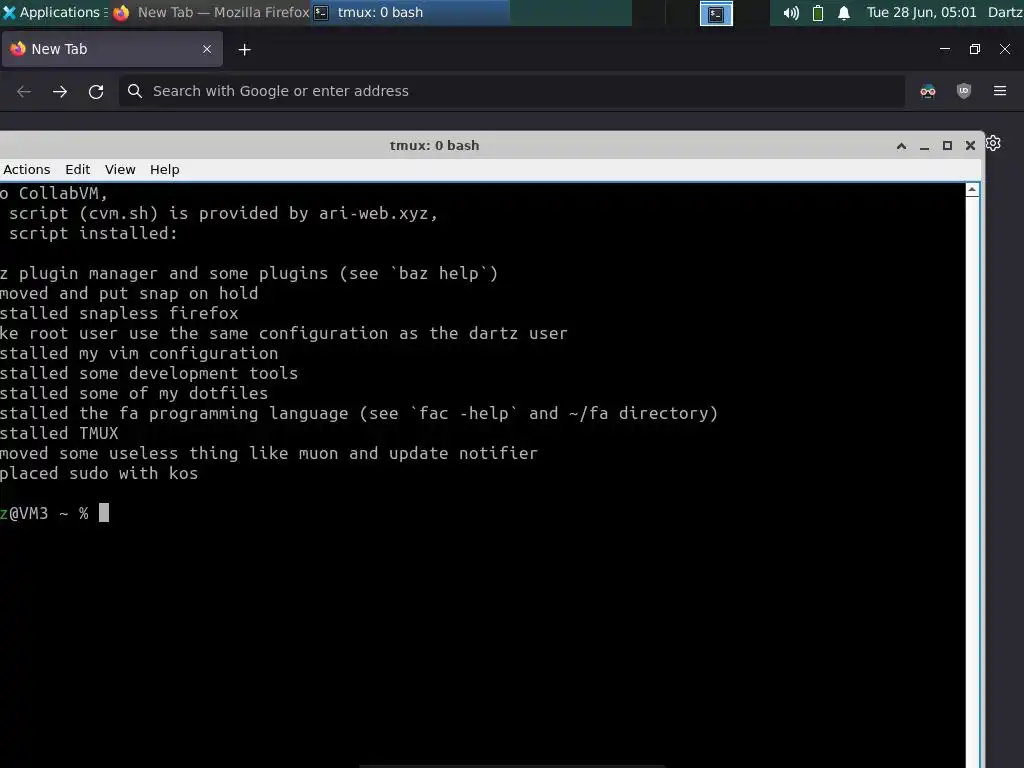Viewport: 1024px width, 768px height.
Task: Switch to the Firefox New Tab taskbar entry
Action: pos(211,12)
